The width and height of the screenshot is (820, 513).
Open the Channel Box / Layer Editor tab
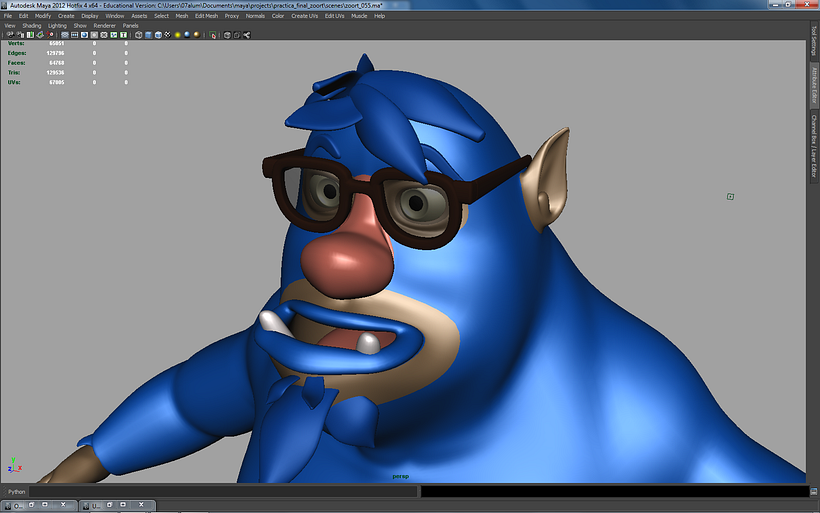[814, 146]
